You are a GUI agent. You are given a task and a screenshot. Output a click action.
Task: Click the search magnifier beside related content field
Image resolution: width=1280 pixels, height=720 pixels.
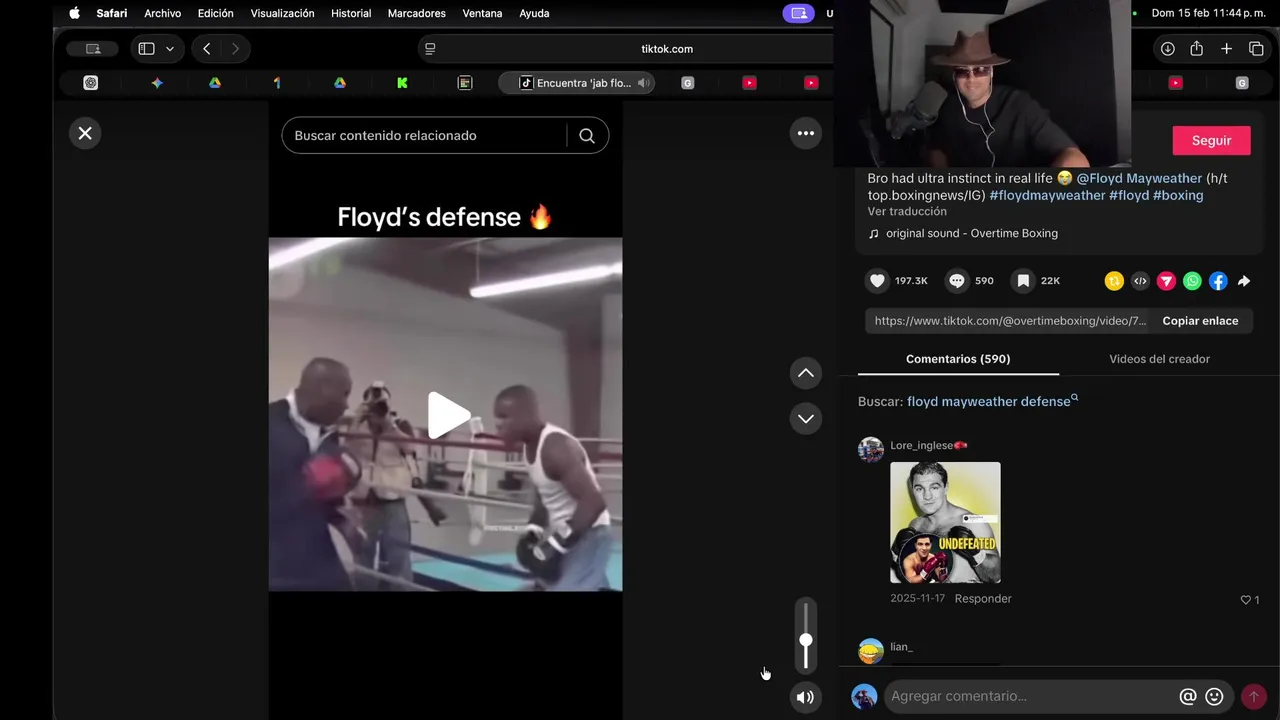[x=587, y=136]
